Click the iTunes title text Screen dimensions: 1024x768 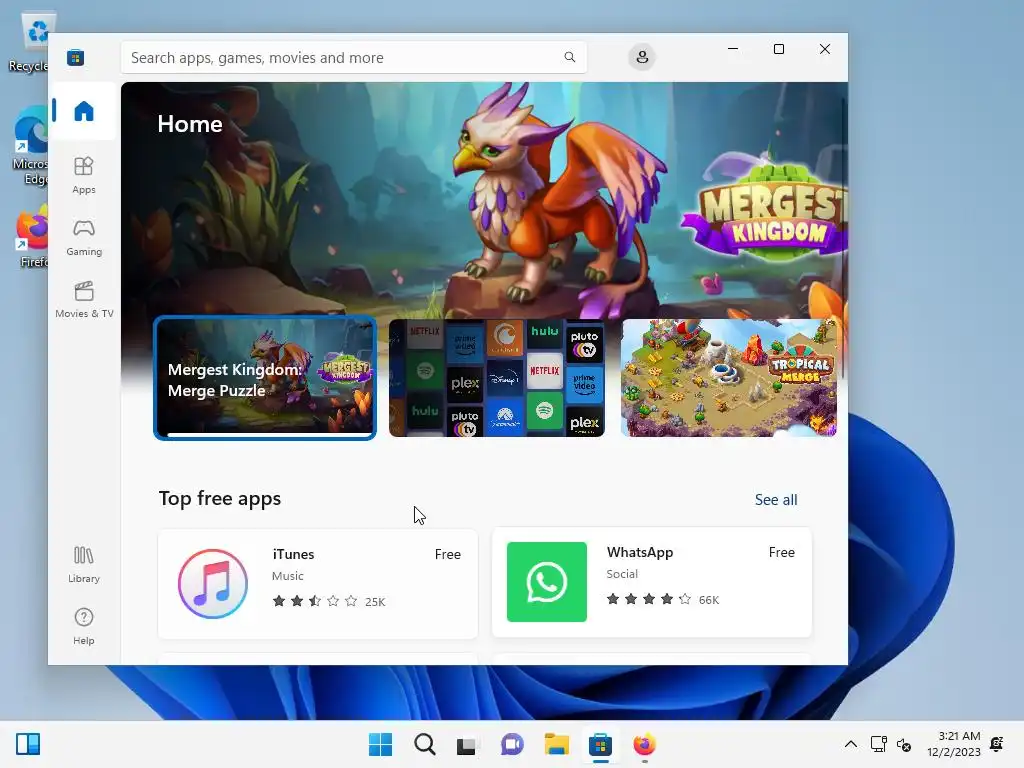[x=293, y=554]
